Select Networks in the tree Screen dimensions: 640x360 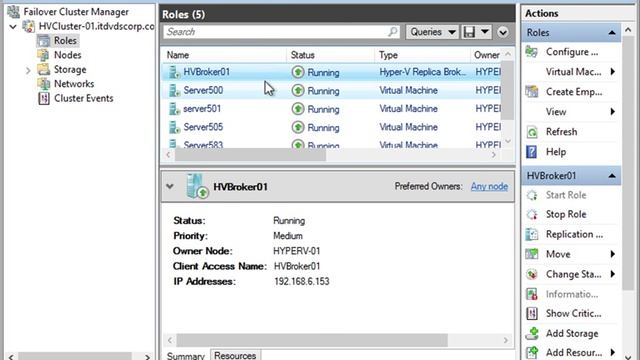(x=74, y=84)
